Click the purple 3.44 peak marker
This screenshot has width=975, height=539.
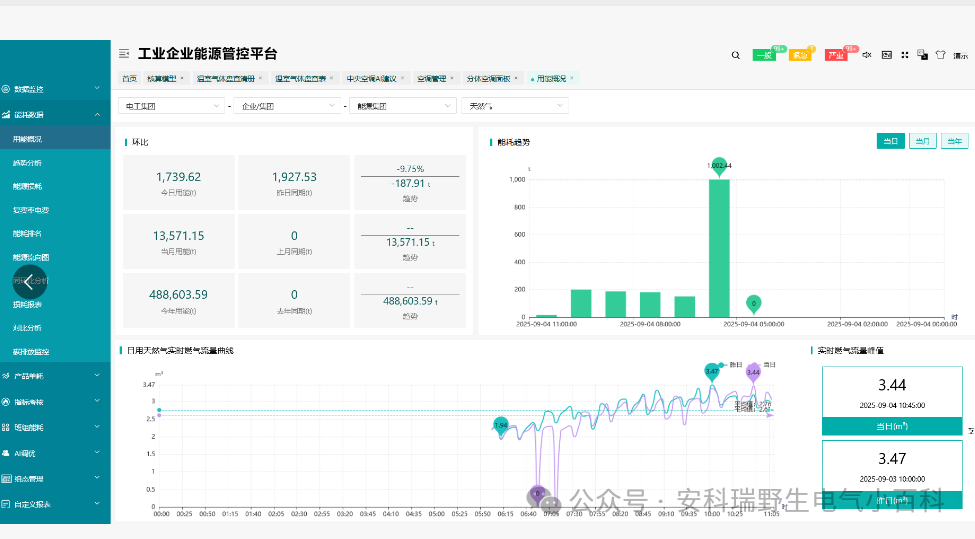tap(753, 372)
